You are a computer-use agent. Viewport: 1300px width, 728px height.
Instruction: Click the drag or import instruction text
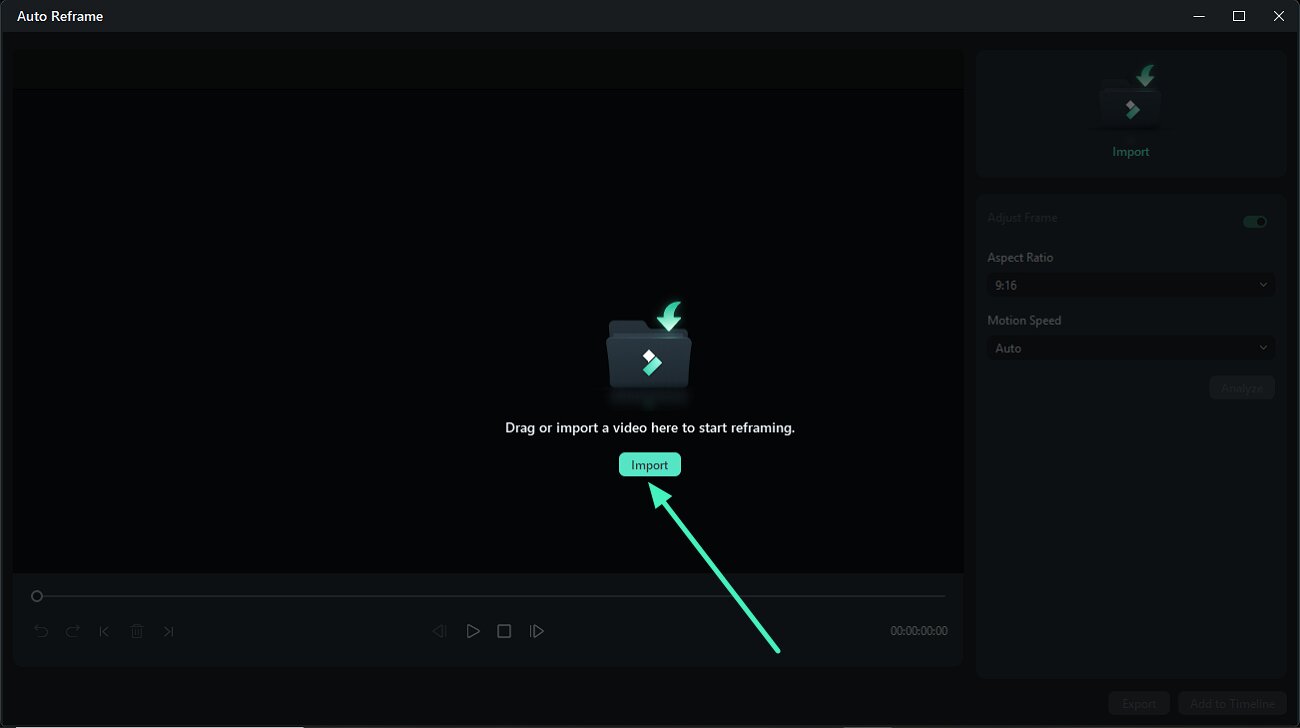[x=650, y=427]
